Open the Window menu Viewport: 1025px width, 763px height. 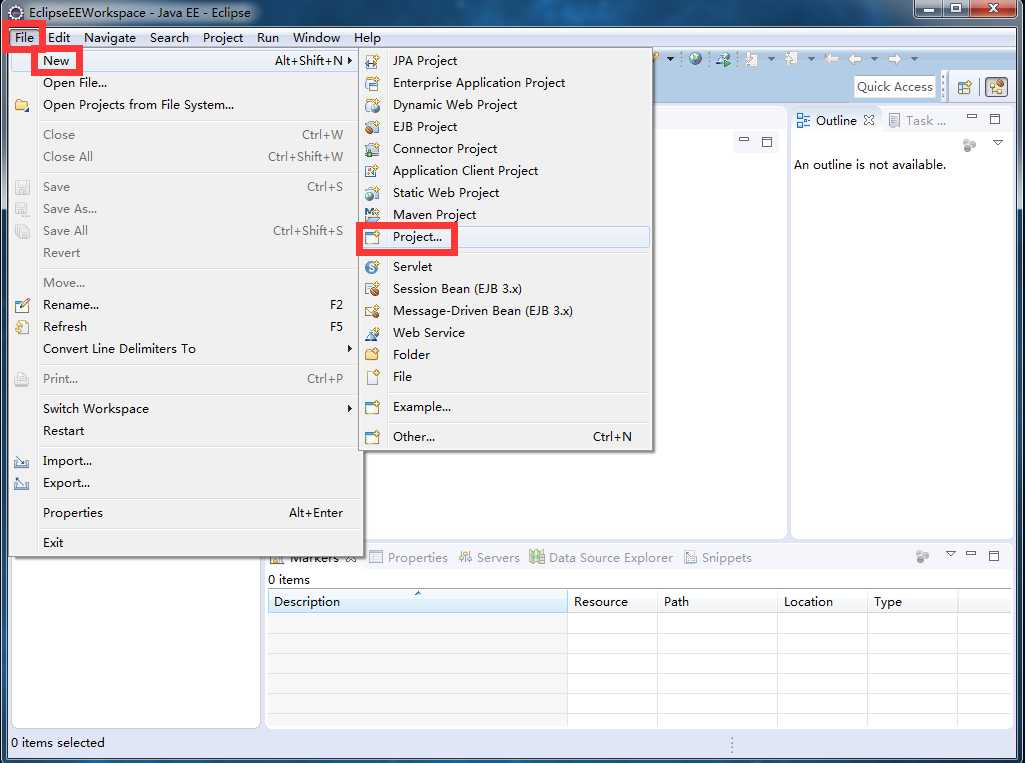pos(316,38)
